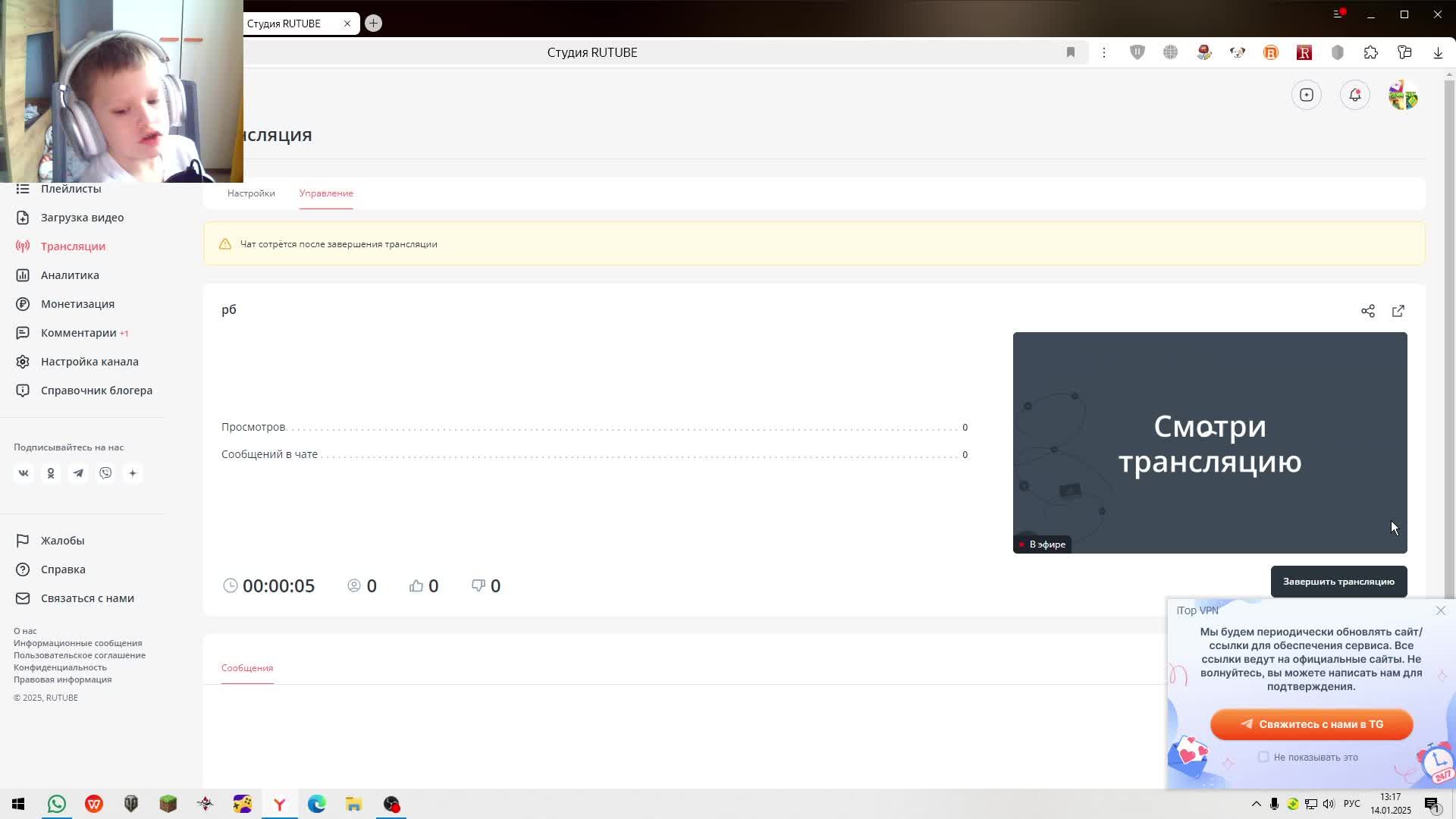Check the "Не показывать это" checkbox
Viewport: 1456px width, 819px height.
point(1263,757)
